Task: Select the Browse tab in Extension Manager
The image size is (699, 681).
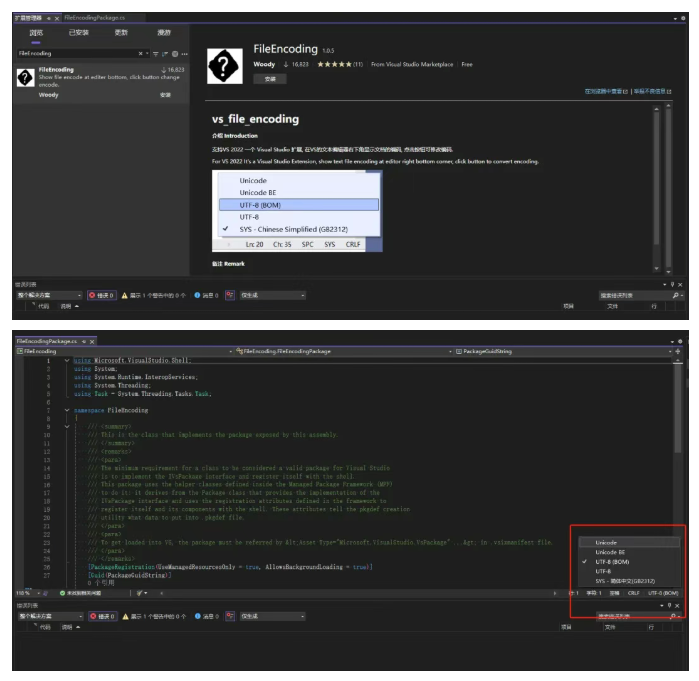Action: [36, 33]
